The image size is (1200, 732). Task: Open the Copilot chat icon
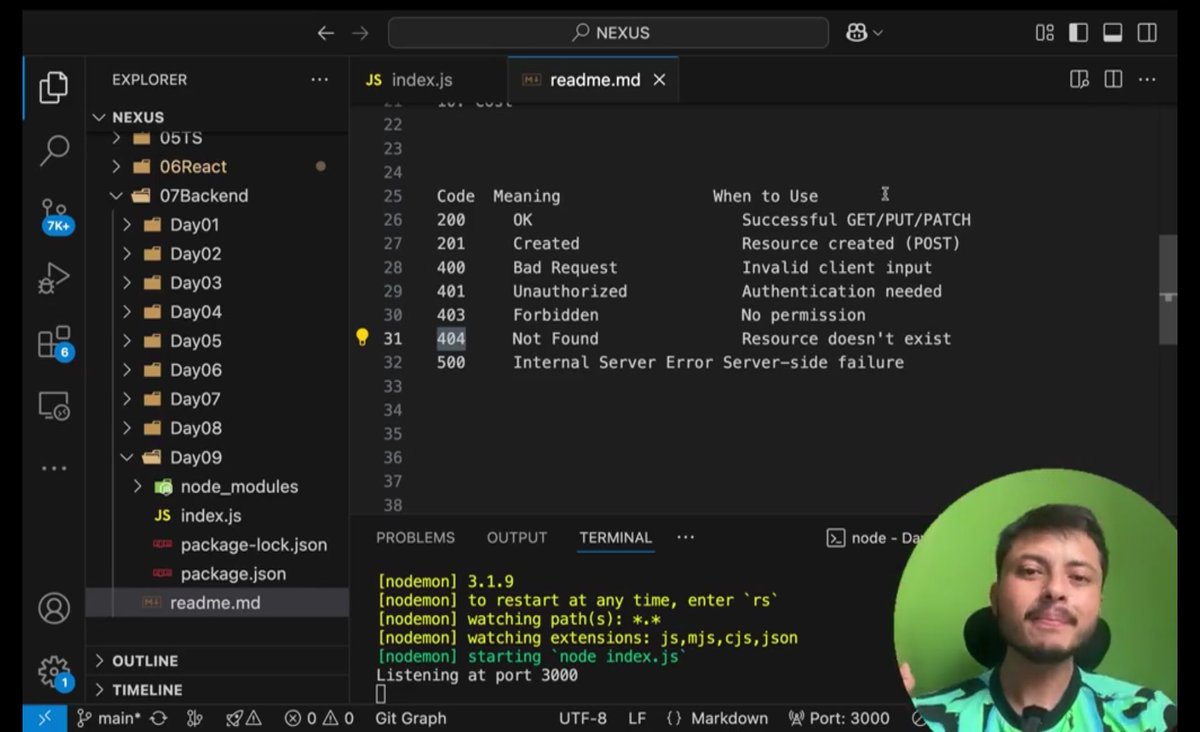click(x=856, y=33)
